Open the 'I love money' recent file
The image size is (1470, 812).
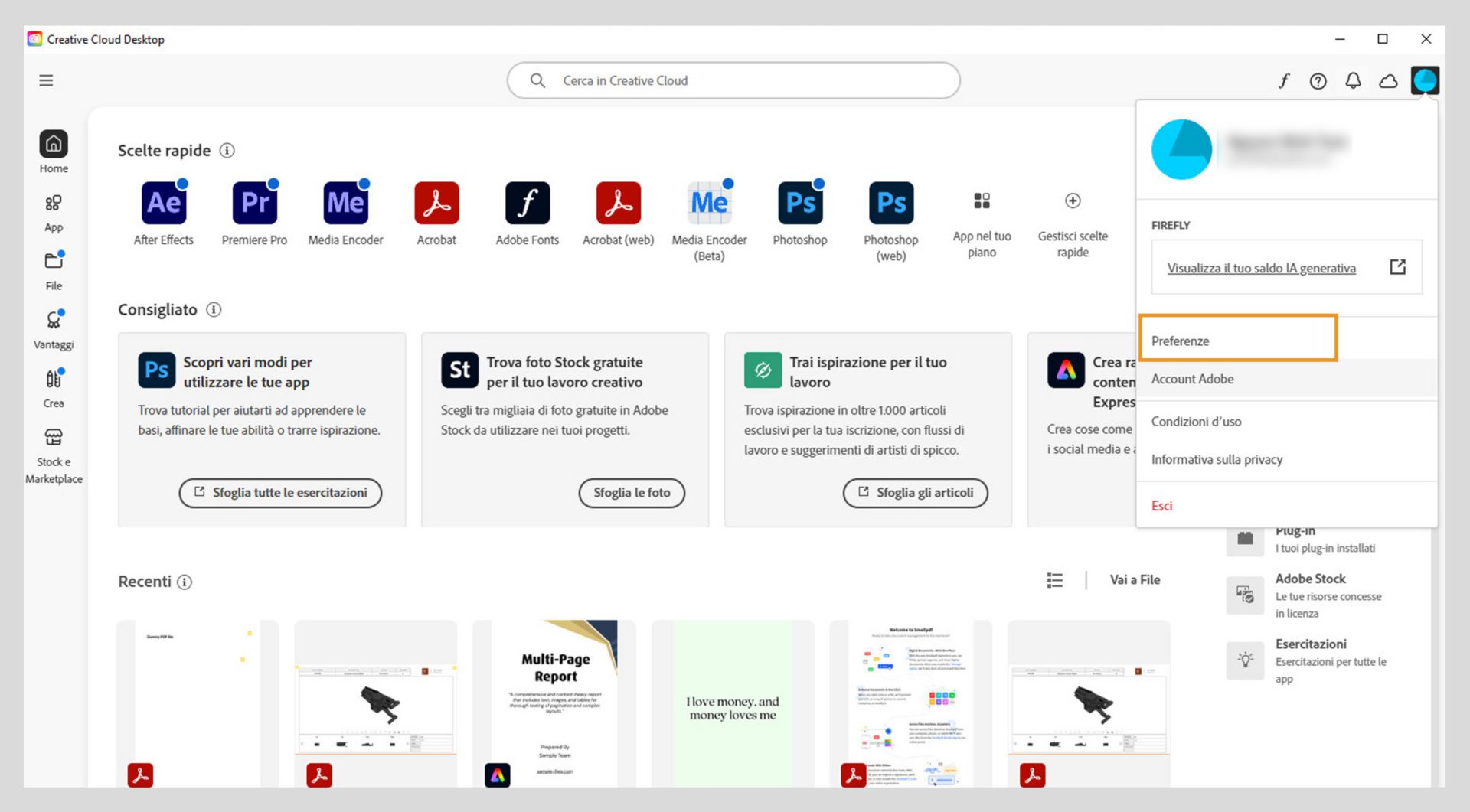click(733, 703)
